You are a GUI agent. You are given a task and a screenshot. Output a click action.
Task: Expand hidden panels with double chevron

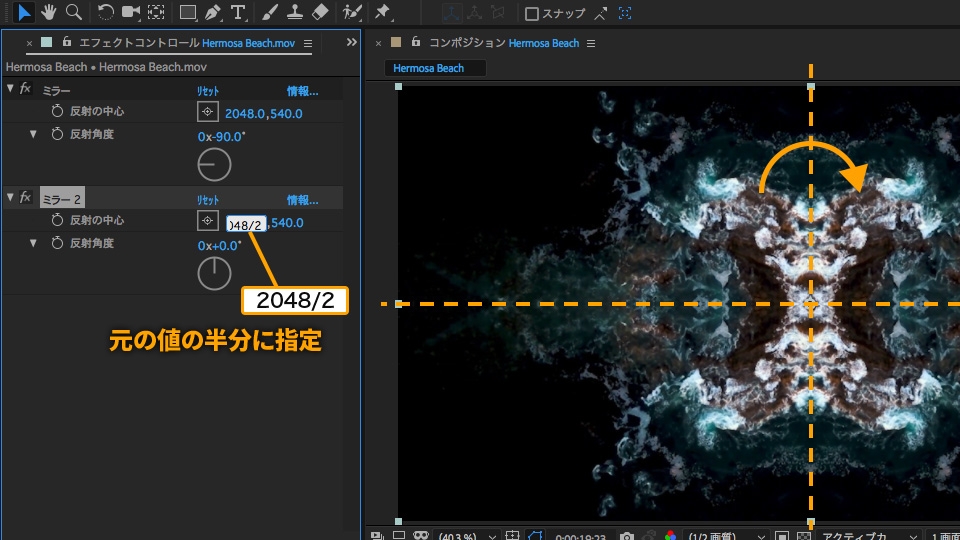(x=351, y=42)
